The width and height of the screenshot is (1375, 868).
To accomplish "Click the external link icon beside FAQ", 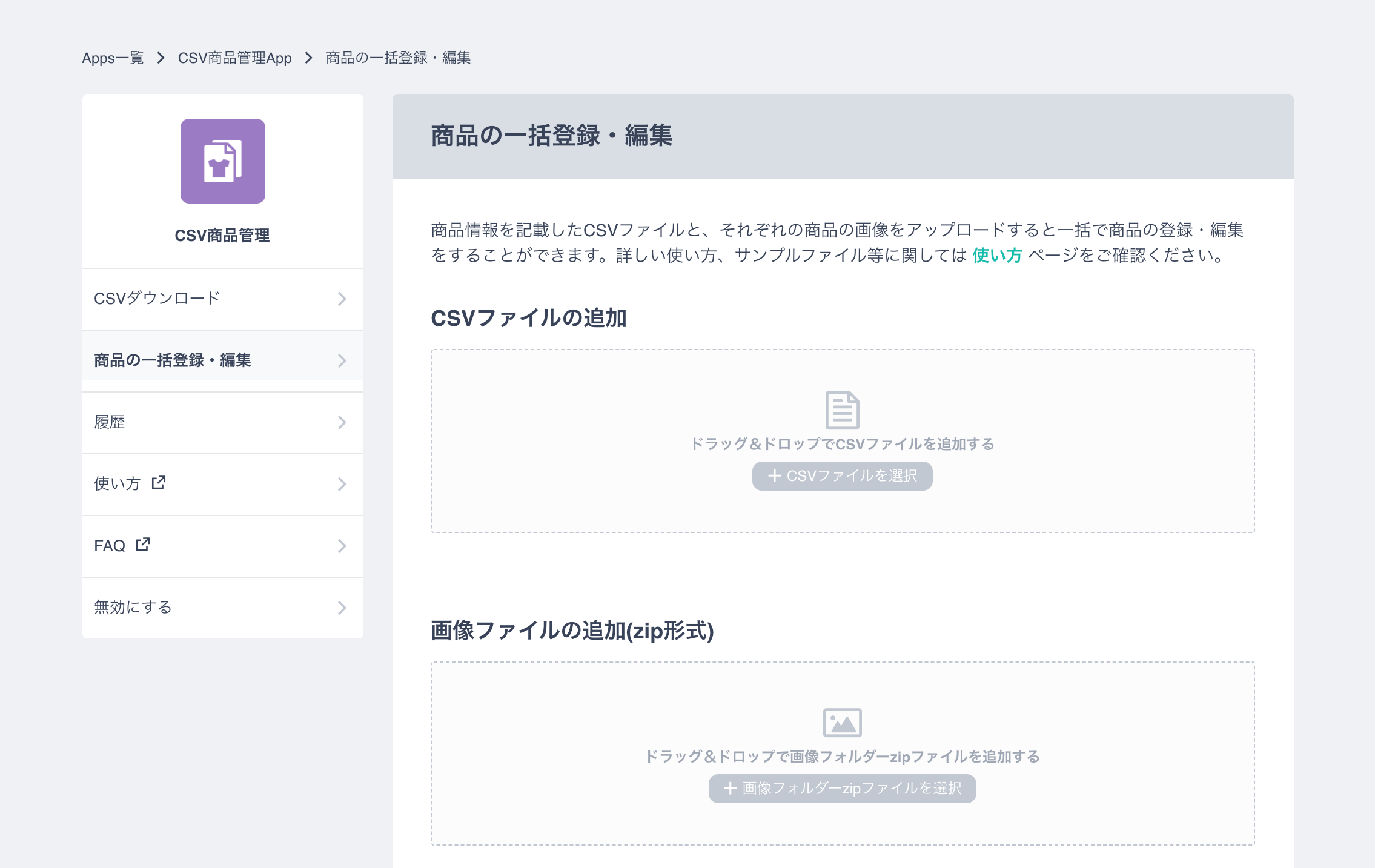I will 143,544.
